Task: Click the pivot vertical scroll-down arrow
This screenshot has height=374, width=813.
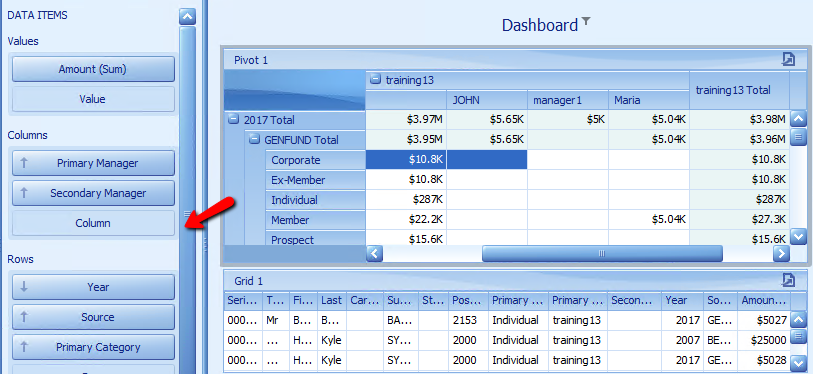Action: click(798, 237)
